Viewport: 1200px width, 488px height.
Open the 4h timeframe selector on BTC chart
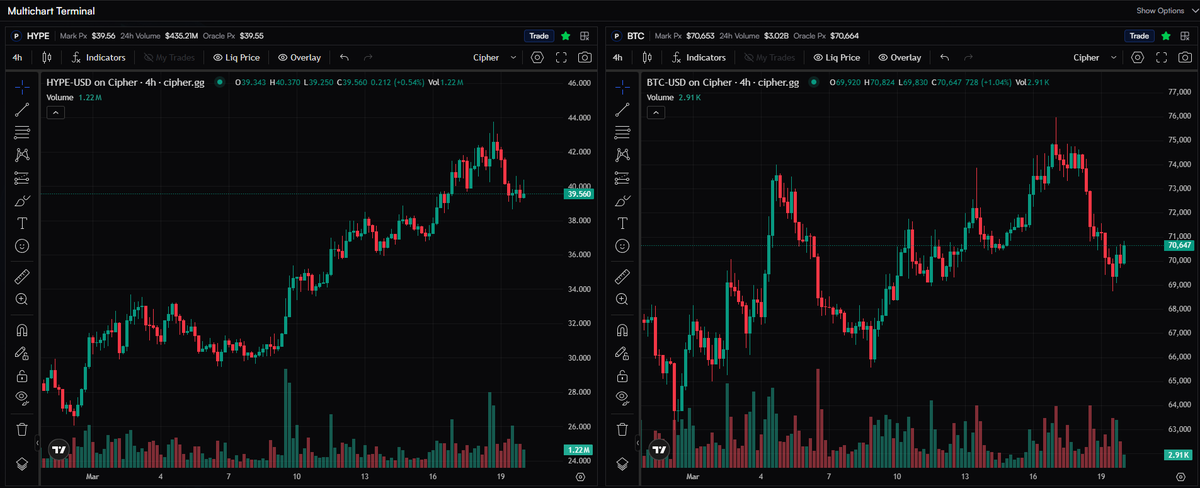[618, 58]
